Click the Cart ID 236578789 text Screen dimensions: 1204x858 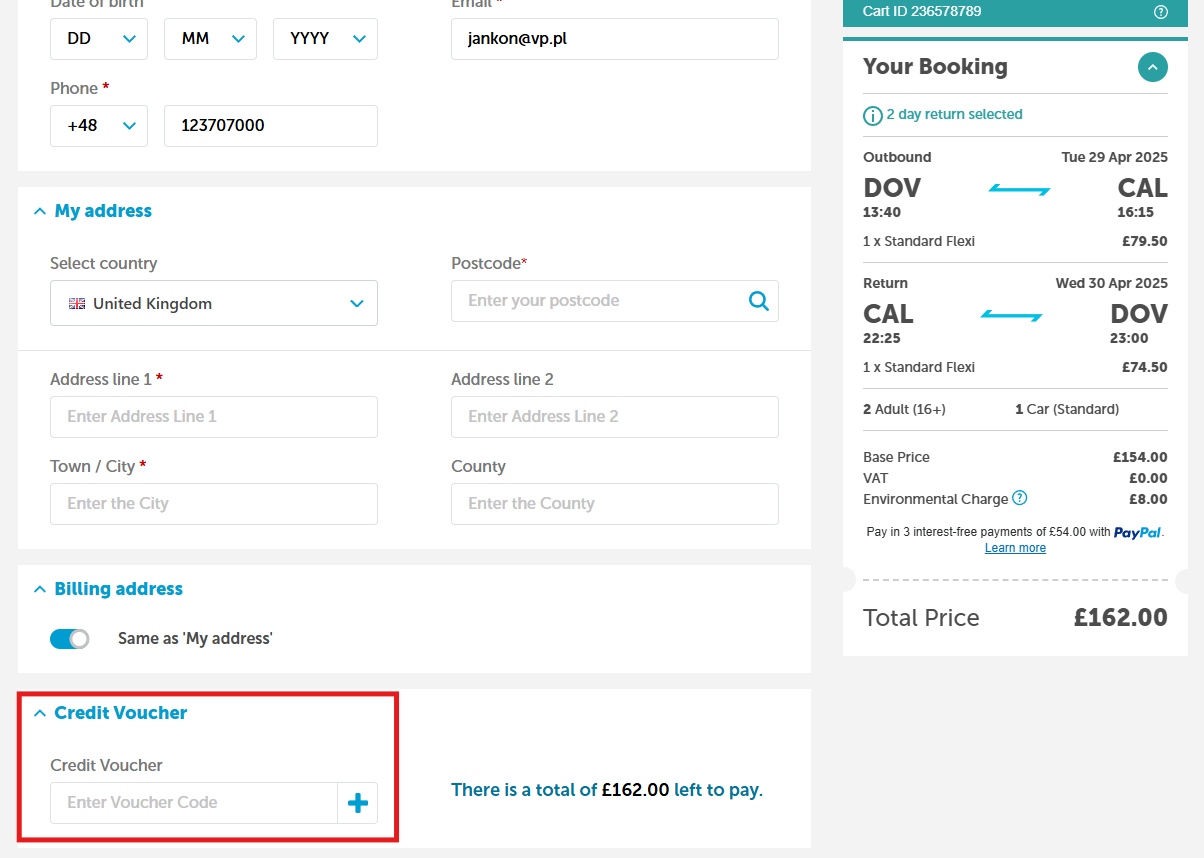[x=922, y=12]
